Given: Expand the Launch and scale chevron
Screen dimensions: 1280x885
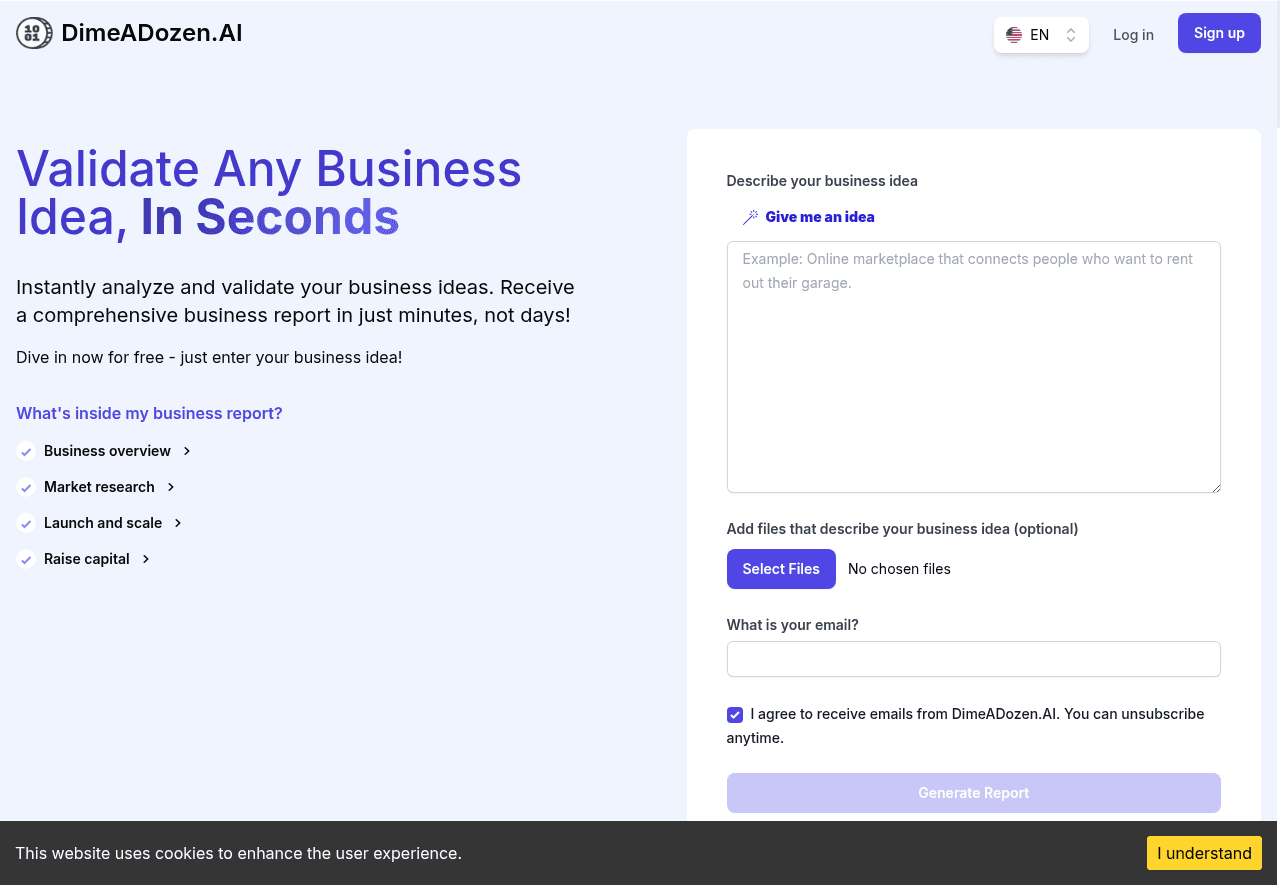Looking at the screenshot, I should (x=178, y=523).
